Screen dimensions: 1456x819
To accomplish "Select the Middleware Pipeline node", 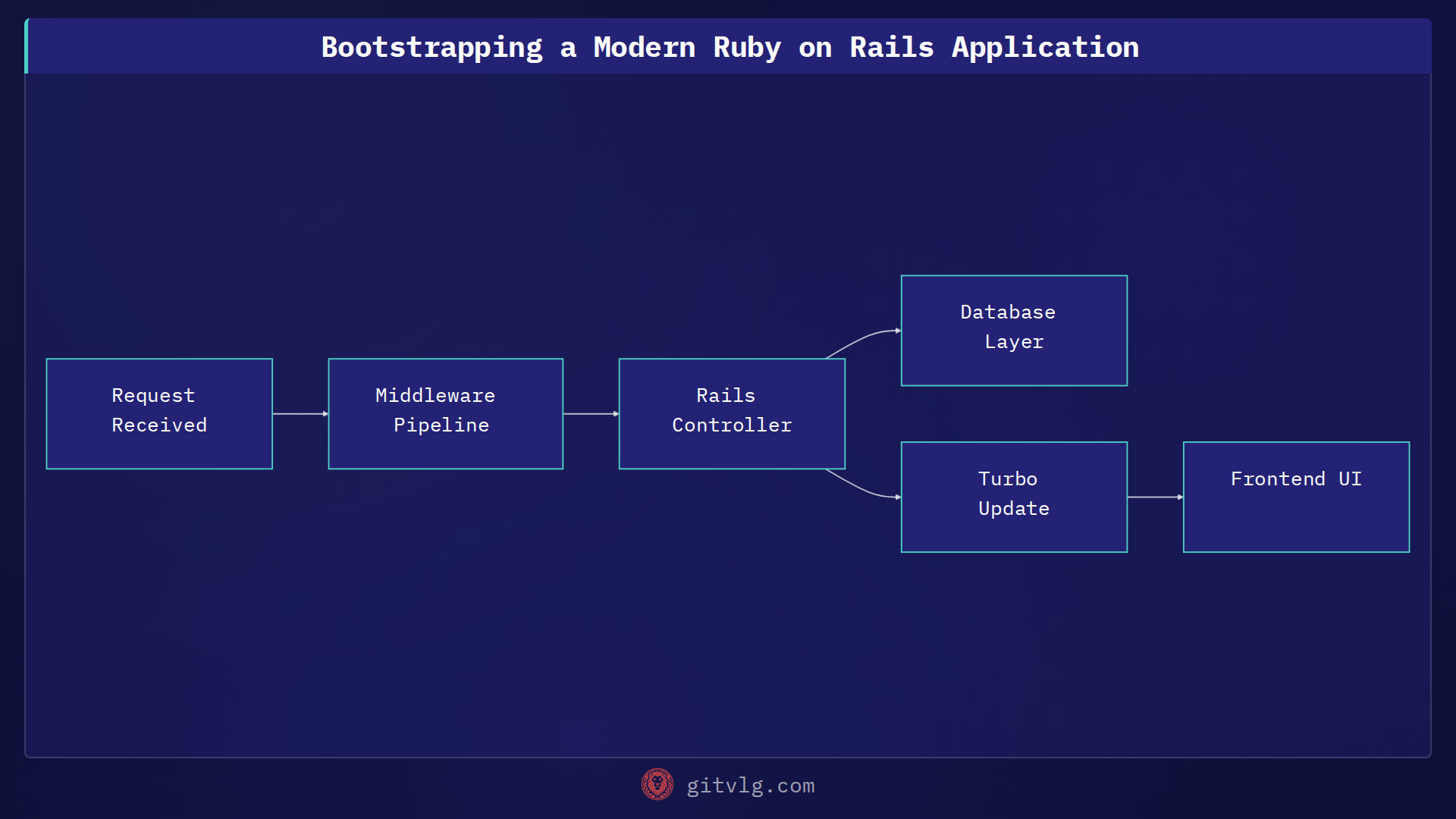I will [x=446, y=414].
